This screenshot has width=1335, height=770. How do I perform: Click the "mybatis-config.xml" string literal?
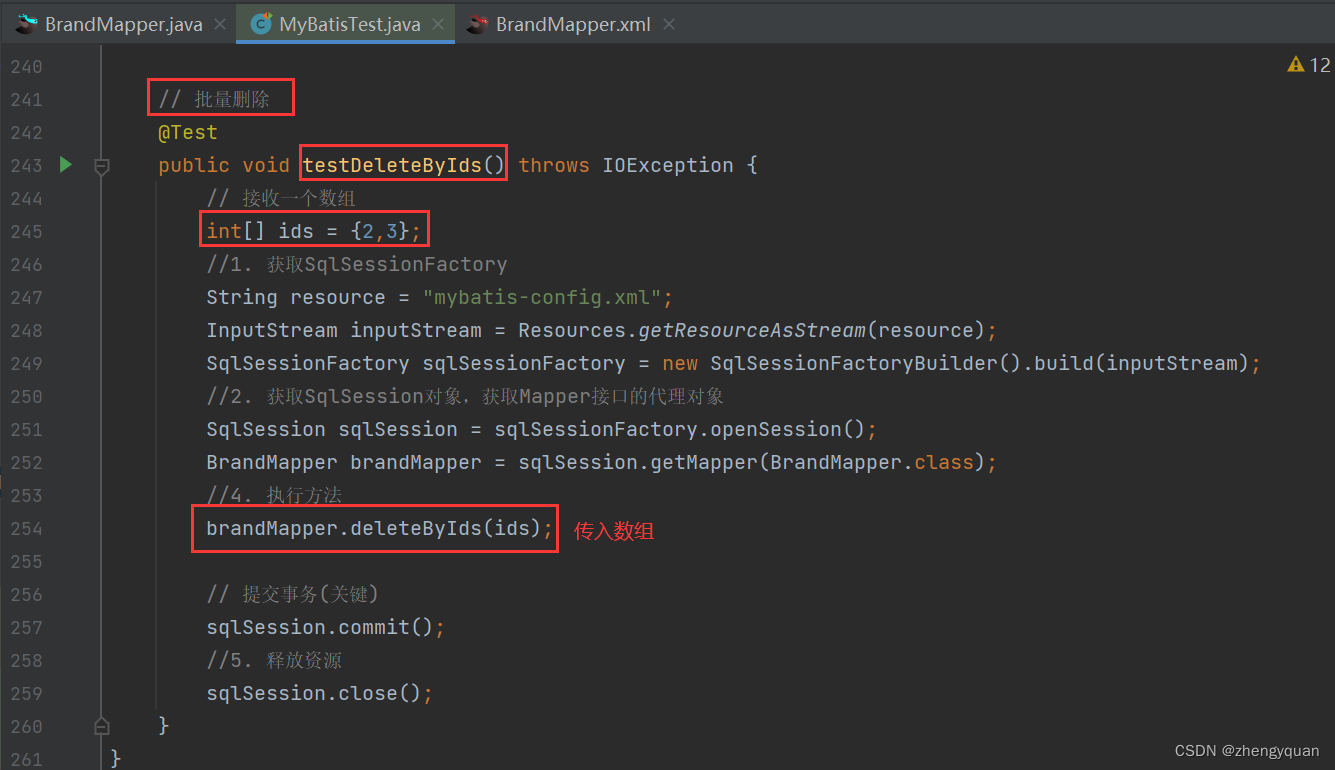click(542, 297)
